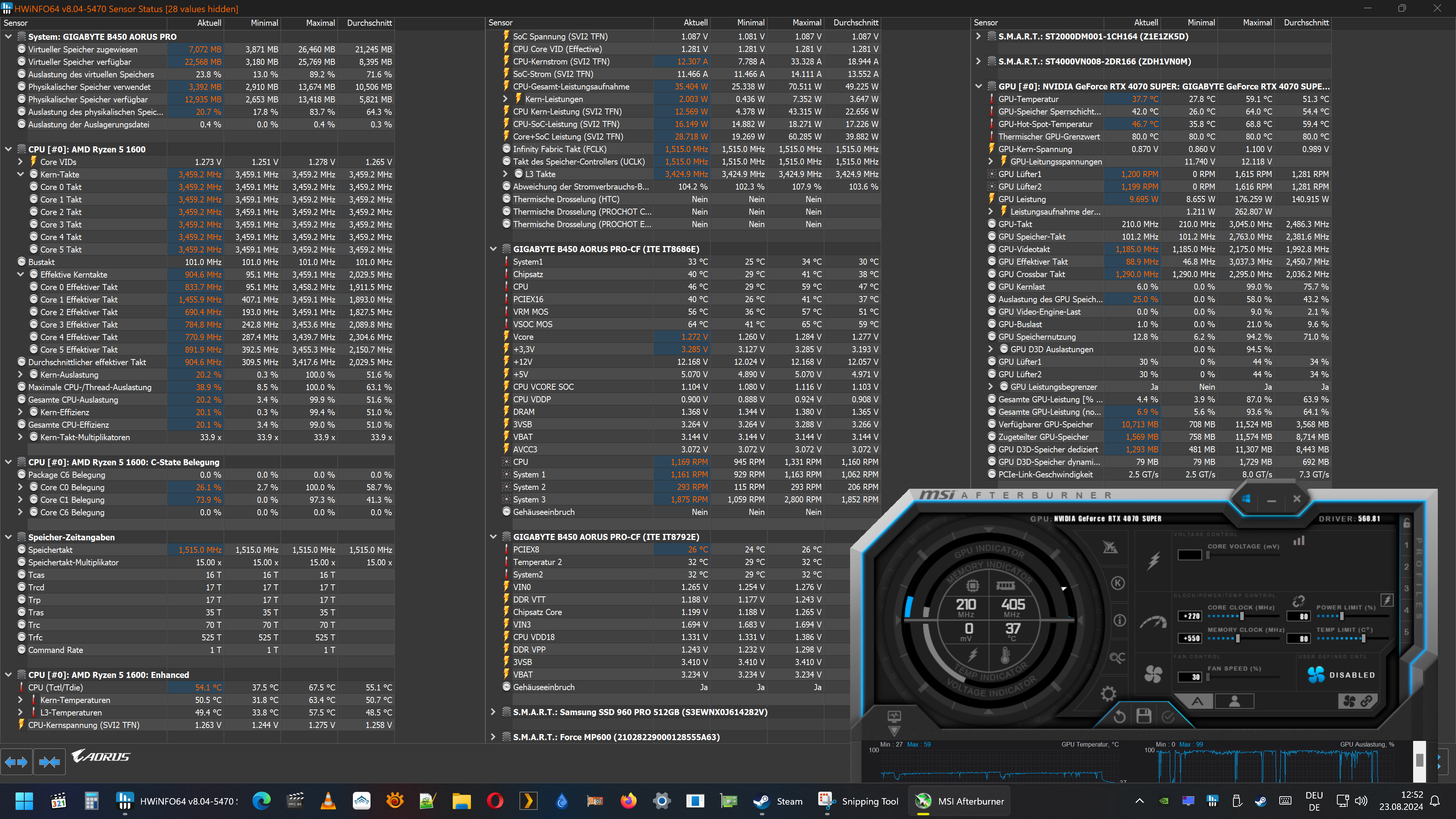
Task: Save Afterburner settings with floppy icon
Action: [x=1144, y=716]
